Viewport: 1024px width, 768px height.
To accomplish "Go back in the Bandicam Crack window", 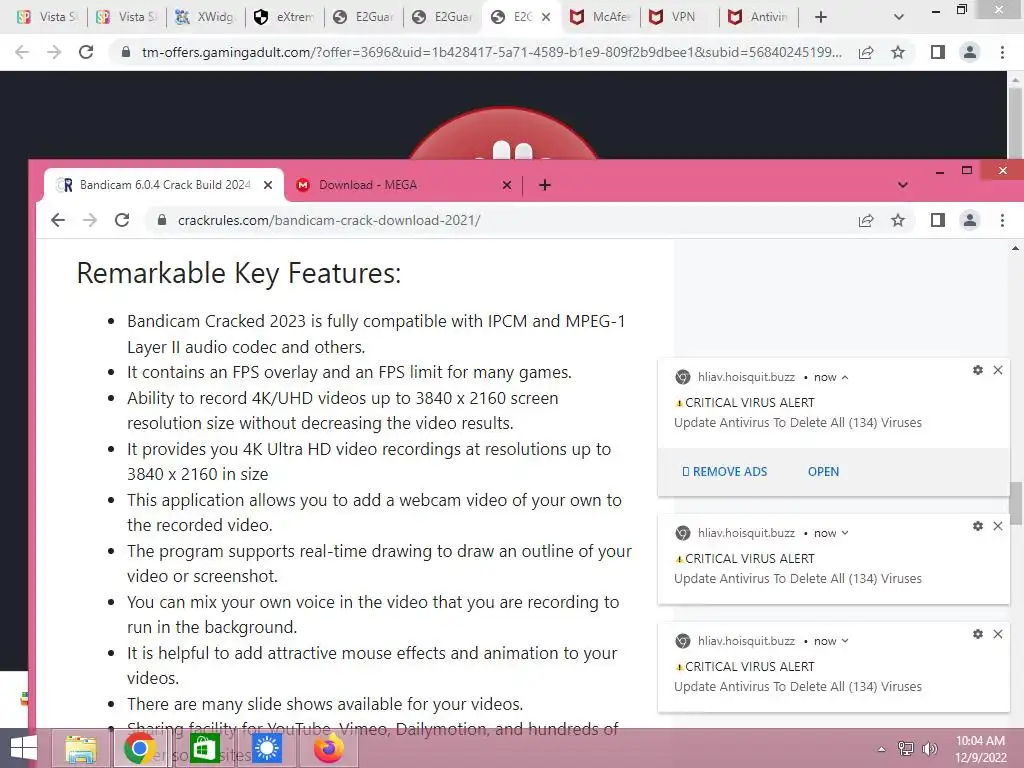I will (x=58, y=220).
